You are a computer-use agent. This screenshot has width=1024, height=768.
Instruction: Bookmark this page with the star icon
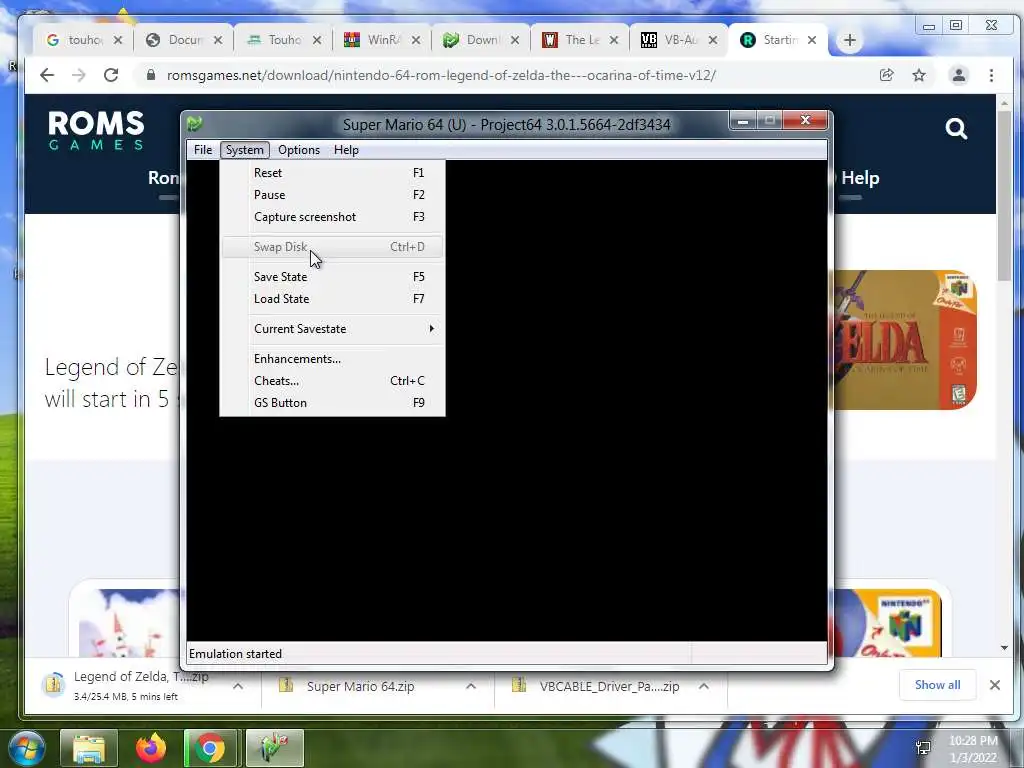click(919, 75)
